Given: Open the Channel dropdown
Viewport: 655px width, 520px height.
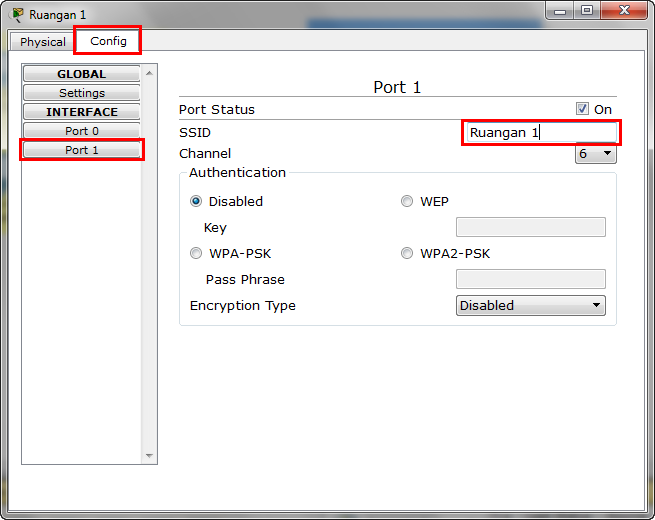Looking at the screenshot, I should coord(595,154).
